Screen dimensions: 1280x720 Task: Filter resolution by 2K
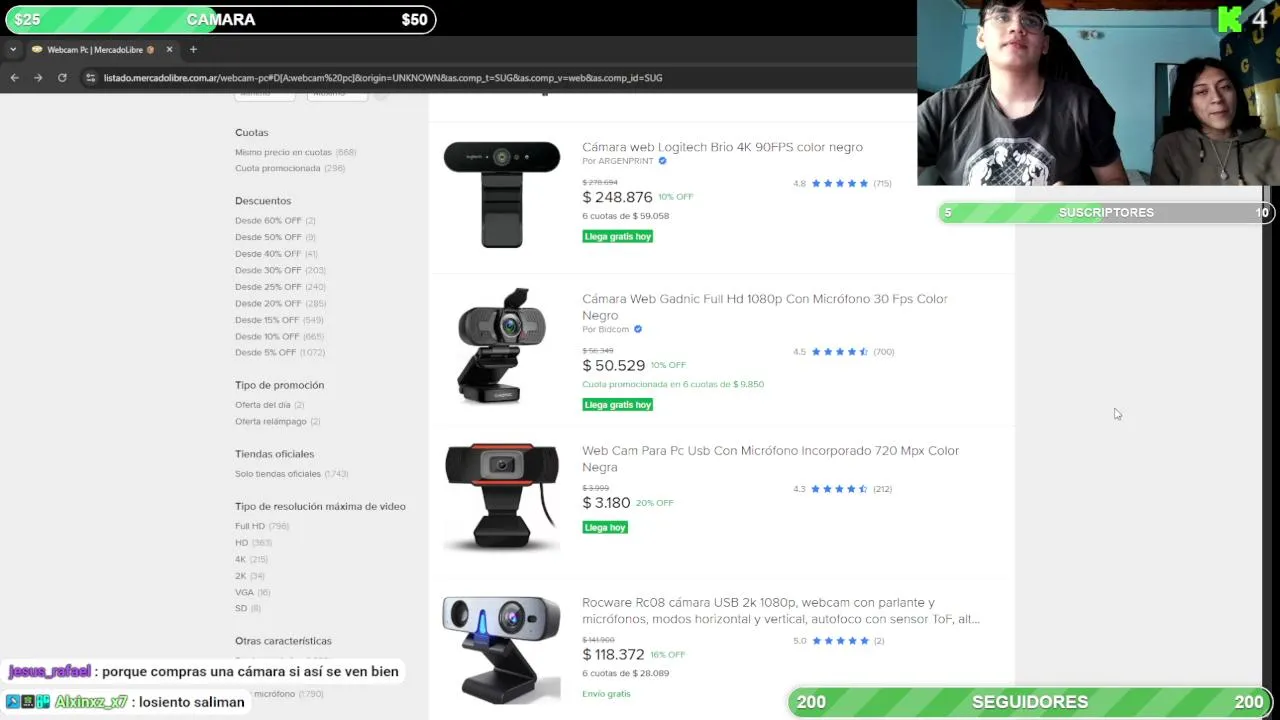(249, 576)
